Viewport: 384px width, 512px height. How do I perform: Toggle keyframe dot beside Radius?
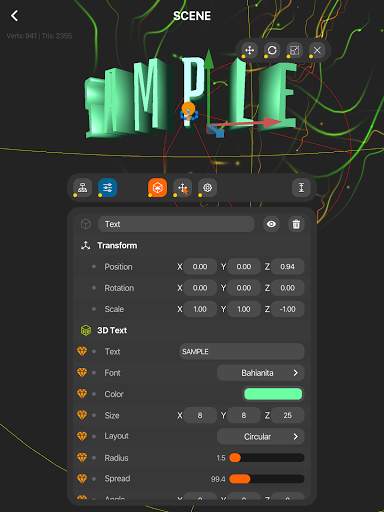pos(94,458)
